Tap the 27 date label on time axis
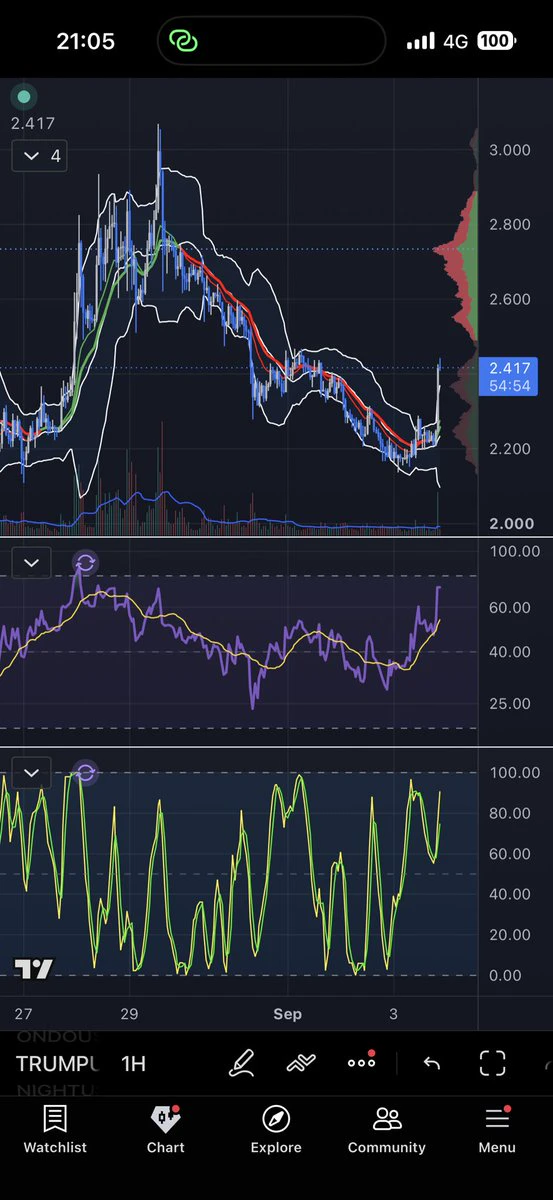This screenshot has width=553, height=1200. tap(23, 1013)
